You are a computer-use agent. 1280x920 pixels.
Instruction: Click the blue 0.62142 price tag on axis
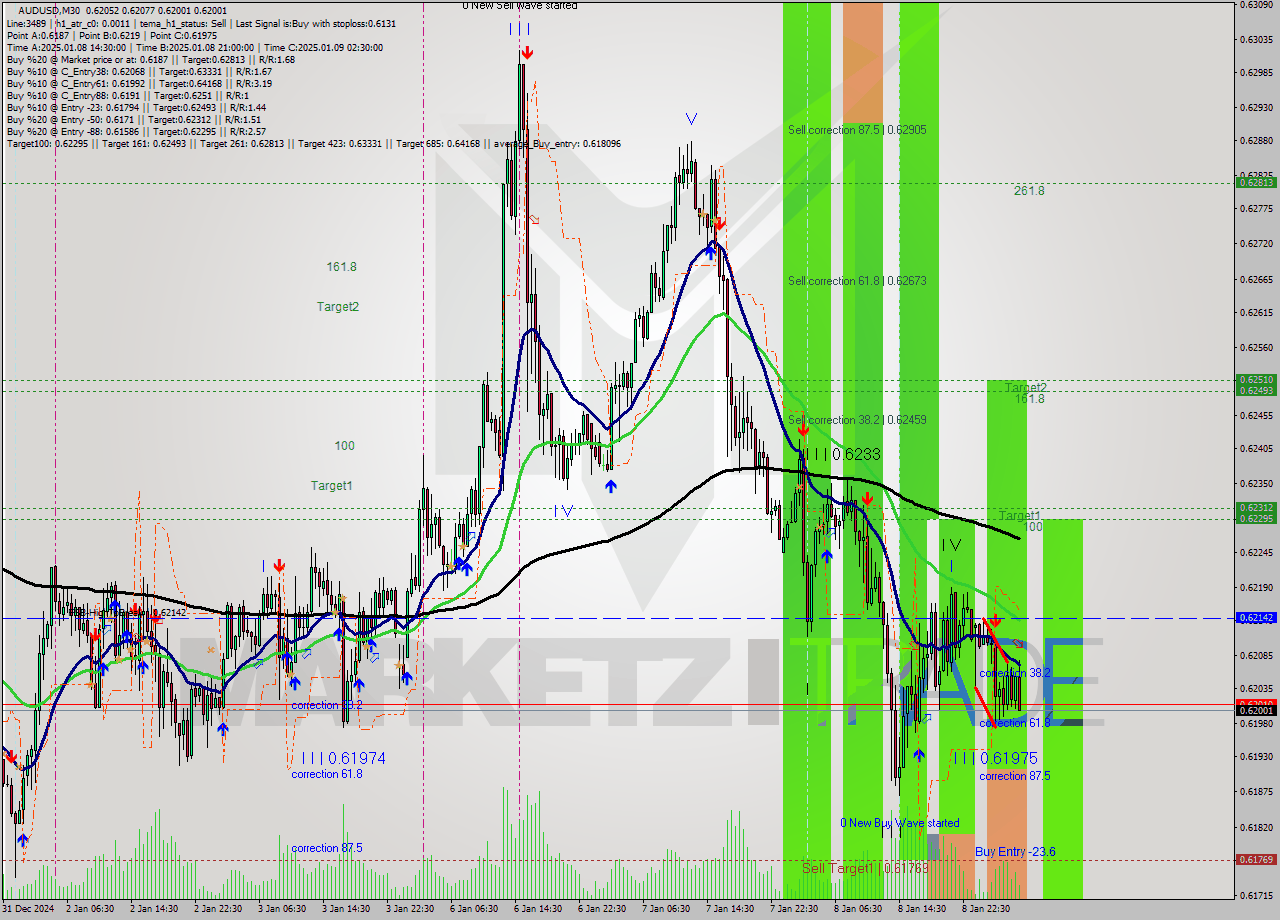click(1256, 618)
